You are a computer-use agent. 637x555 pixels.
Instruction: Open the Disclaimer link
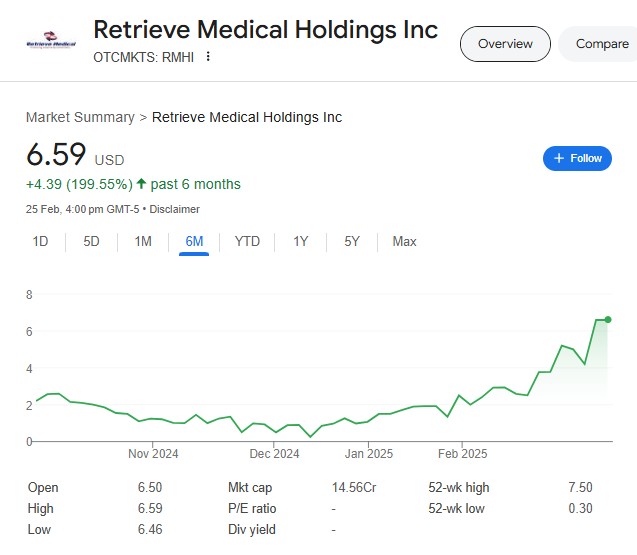click(x=174, y=209)
